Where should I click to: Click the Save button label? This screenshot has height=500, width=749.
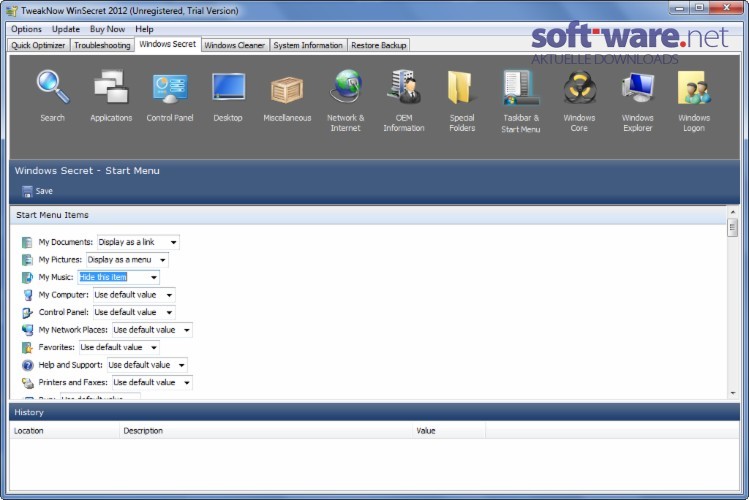44,191
